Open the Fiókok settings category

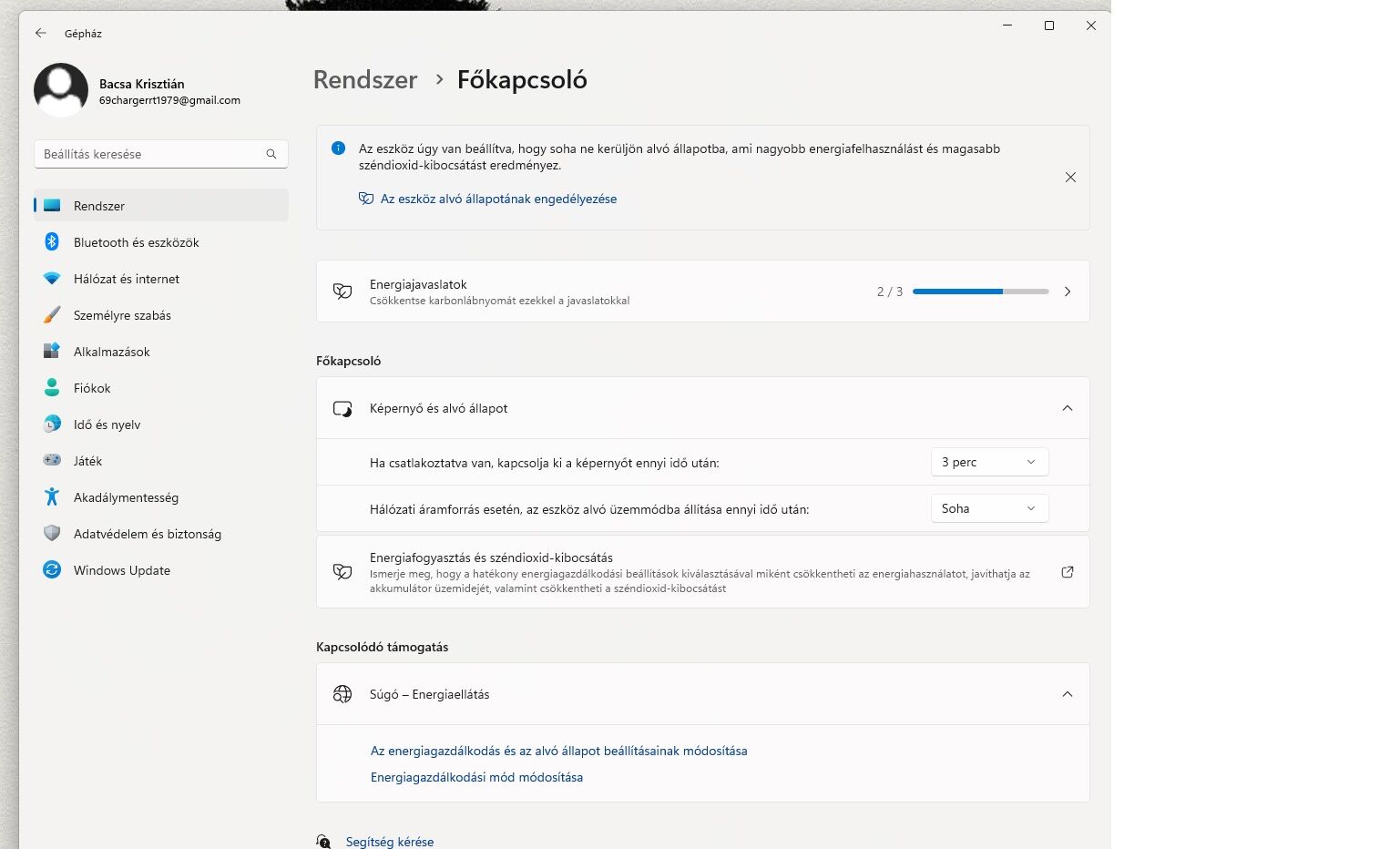click(x=92, y=388)
